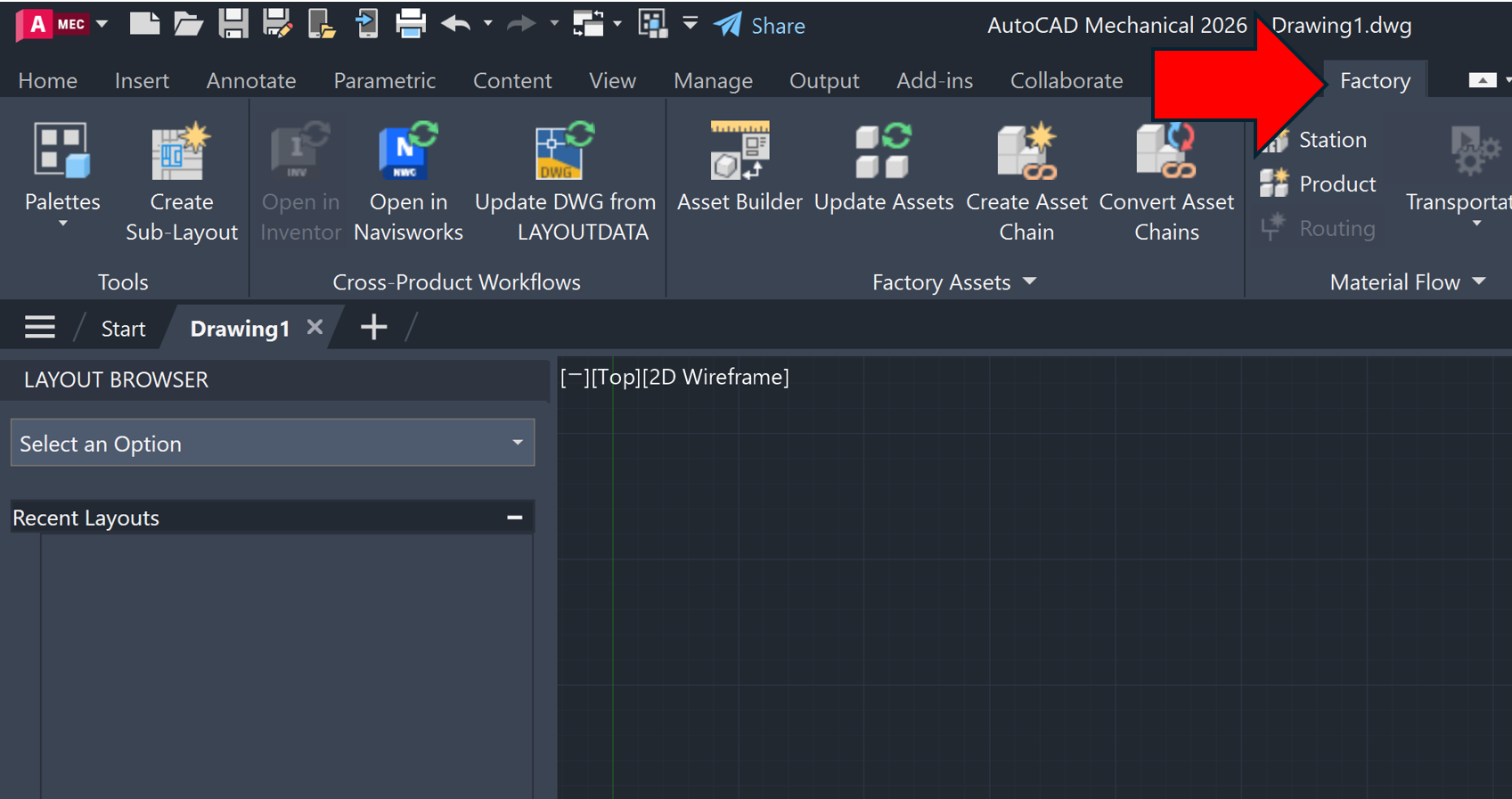Screen dimensions: 1512x799
Task: Save to Web & Mobile icon
Action: tap(366, 24)
